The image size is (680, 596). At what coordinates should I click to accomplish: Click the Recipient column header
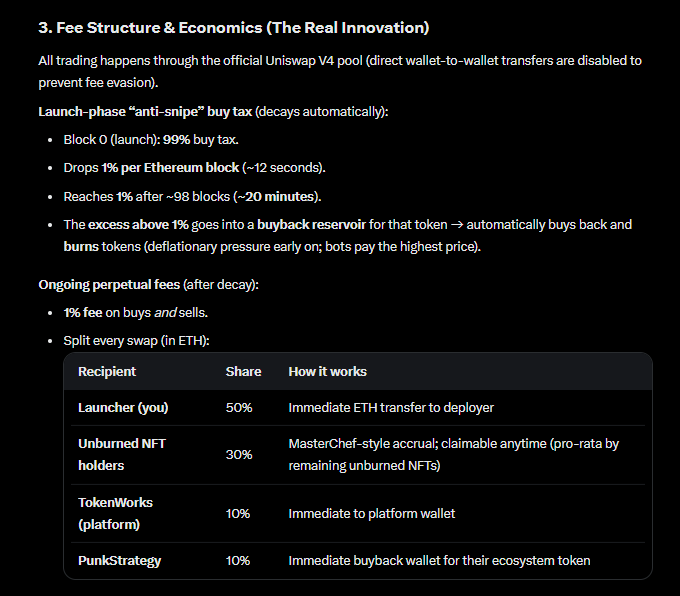click(107, 372)
